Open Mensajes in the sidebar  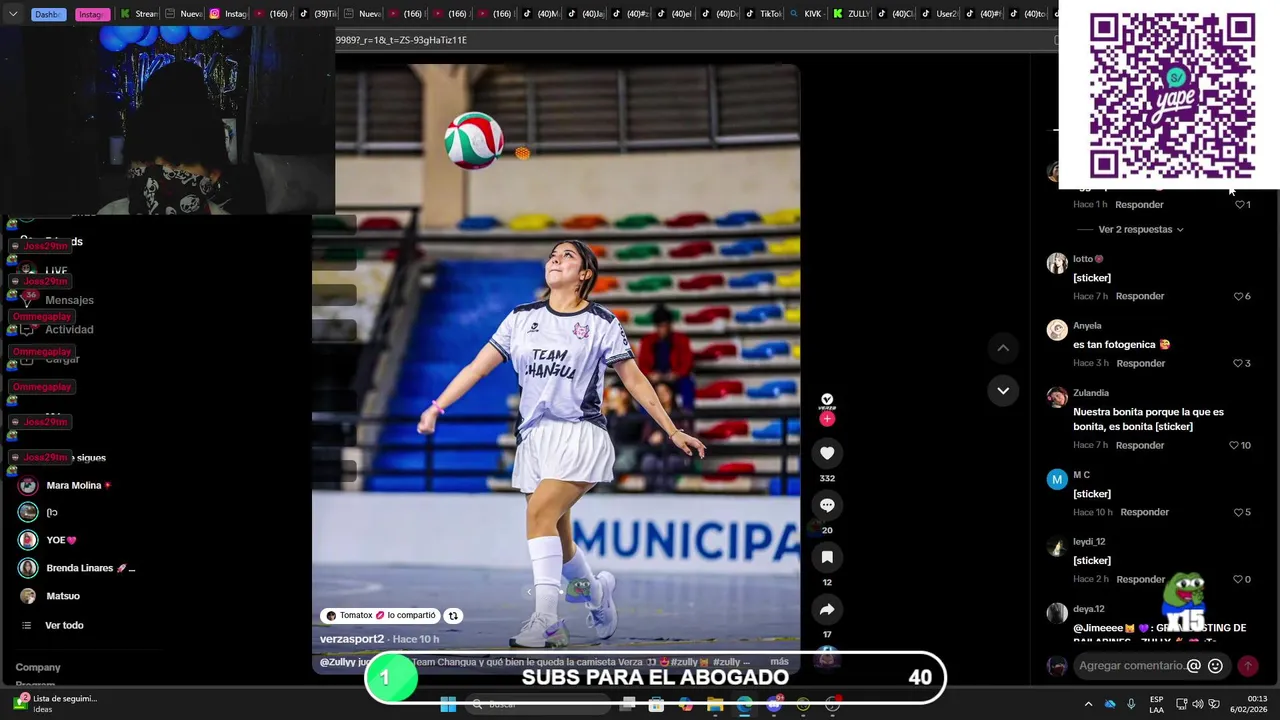click(x=69, y=300)
